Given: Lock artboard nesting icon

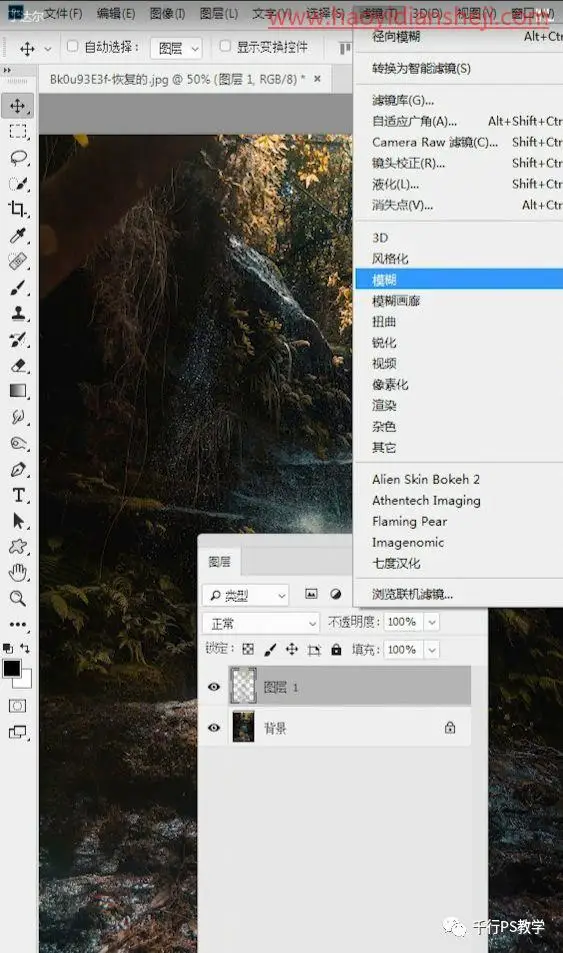Looking at the screenshot, I should coord(314,650).
